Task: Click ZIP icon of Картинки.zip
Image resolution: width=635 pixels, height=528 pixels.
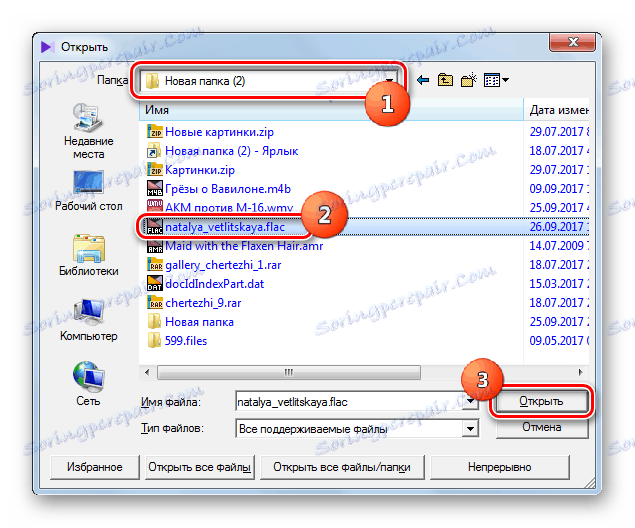Action: pyautogui.click(x=155, y=170)
